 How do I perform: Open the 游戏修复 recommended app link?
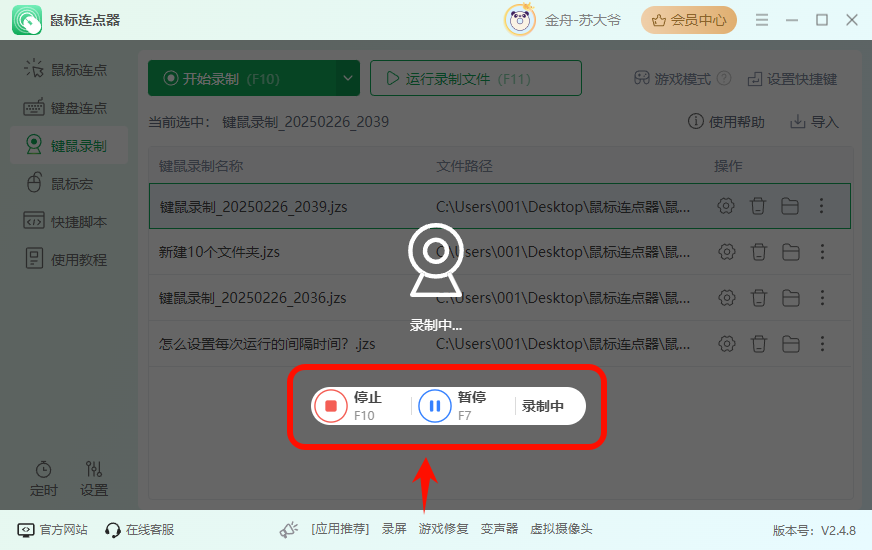coord(443,529)
